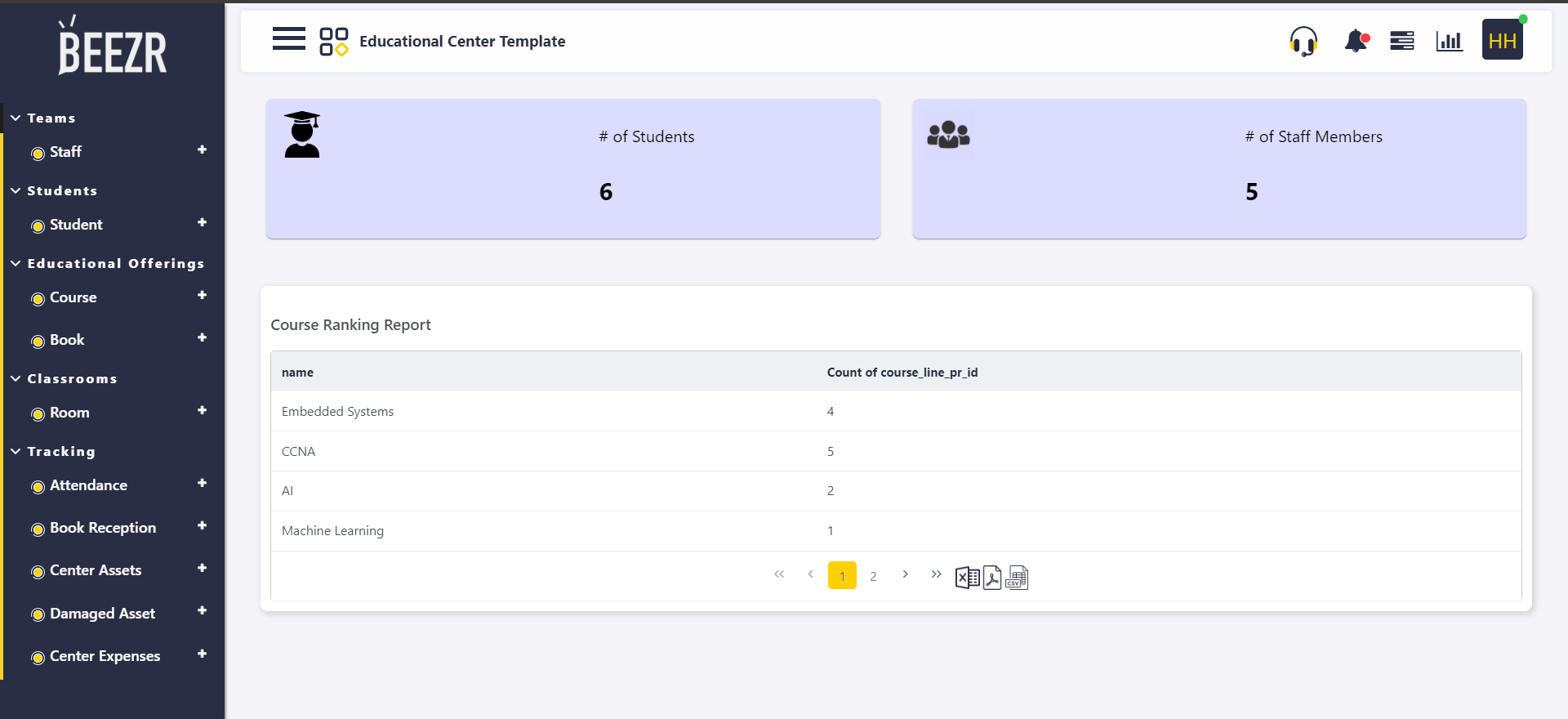
Task: Toggle the sidebar with the hamburger icon
Action: (x=288, y=38)
